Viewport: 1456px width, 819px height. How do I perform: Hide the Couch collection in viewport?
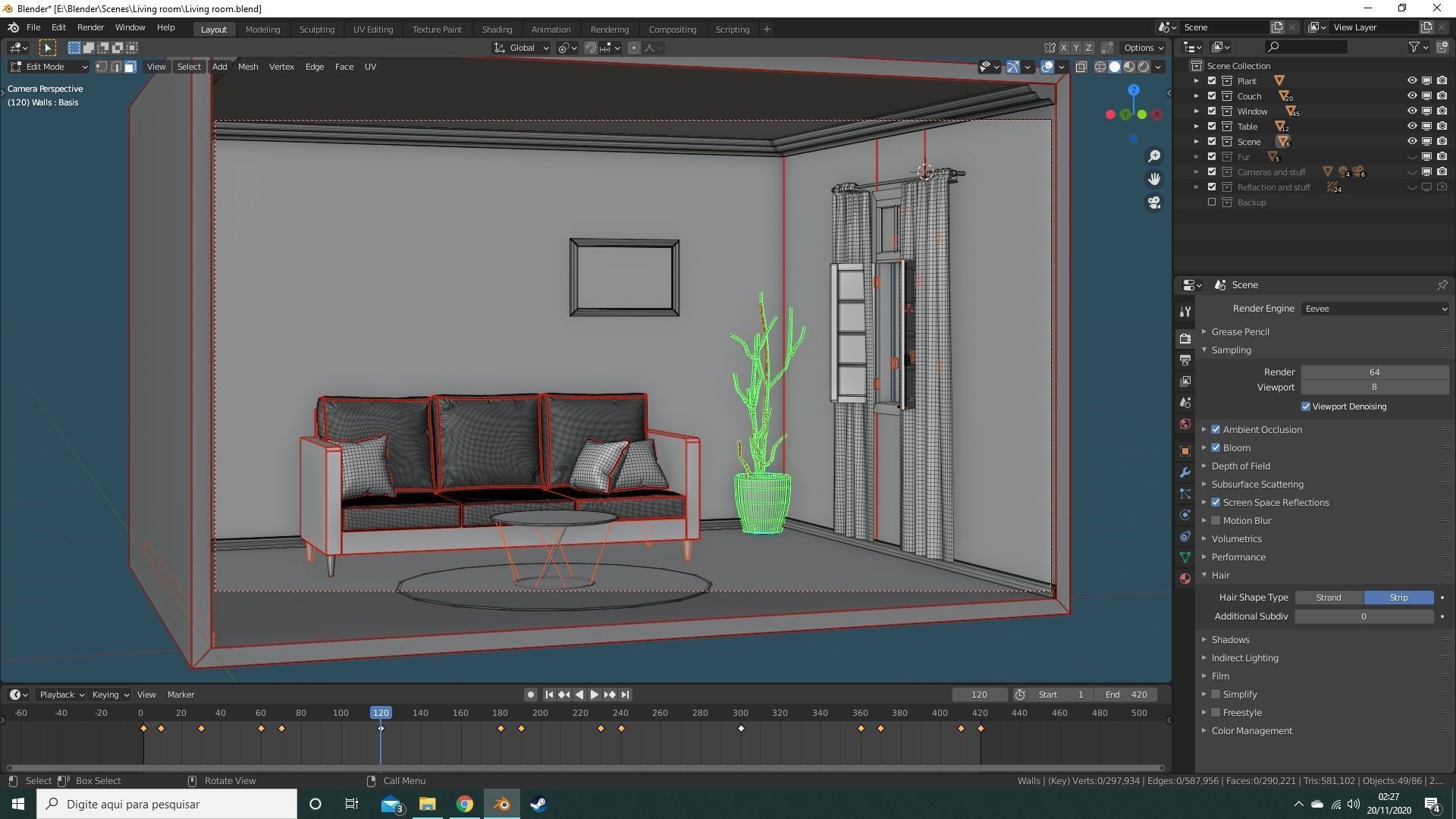(x=1411, y=96)
